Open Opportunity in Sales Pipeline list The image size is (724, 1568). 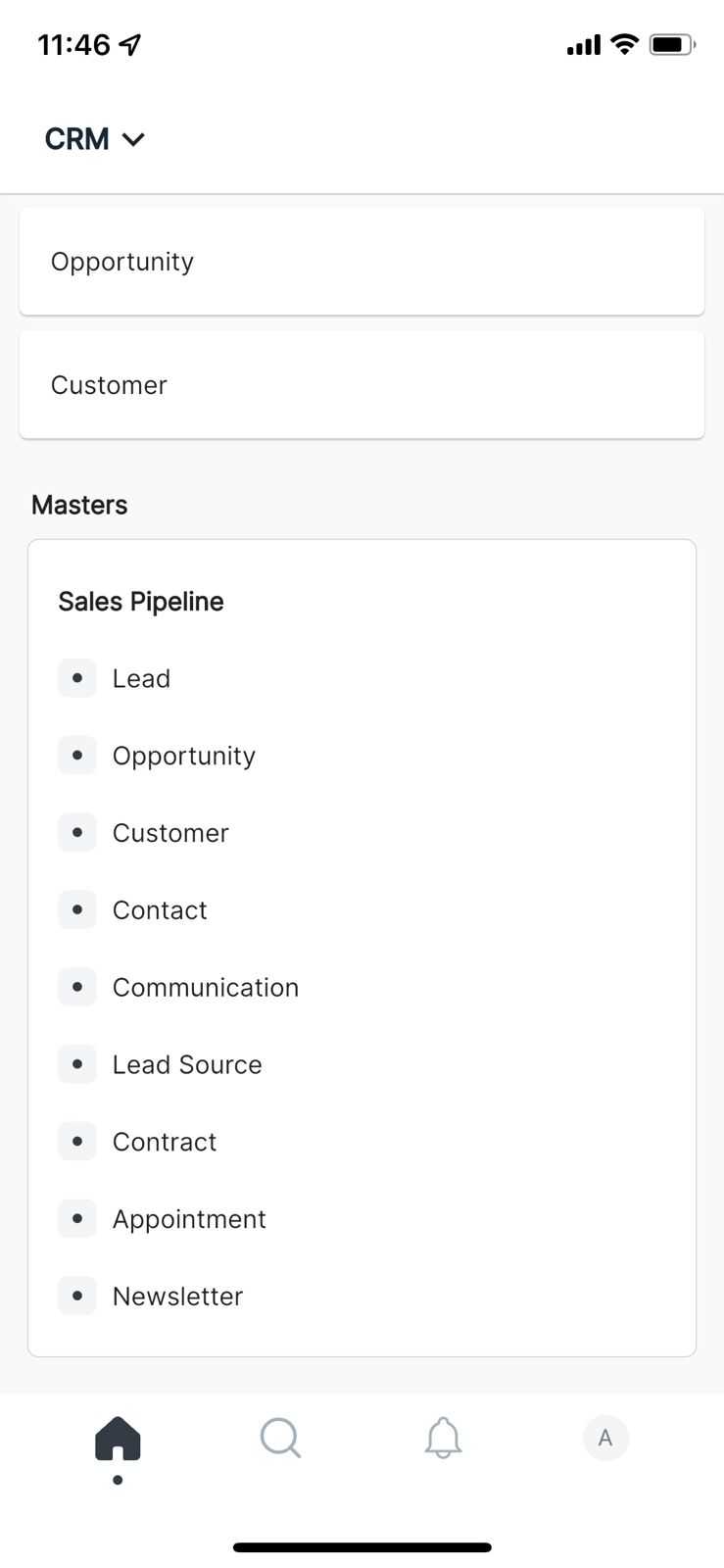(x=183, y=756)
